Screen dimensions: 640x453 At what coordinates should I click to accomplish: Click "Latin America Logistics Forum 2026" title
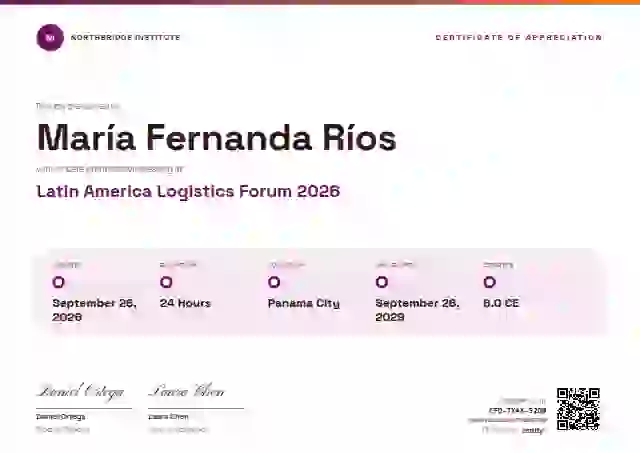188,191
